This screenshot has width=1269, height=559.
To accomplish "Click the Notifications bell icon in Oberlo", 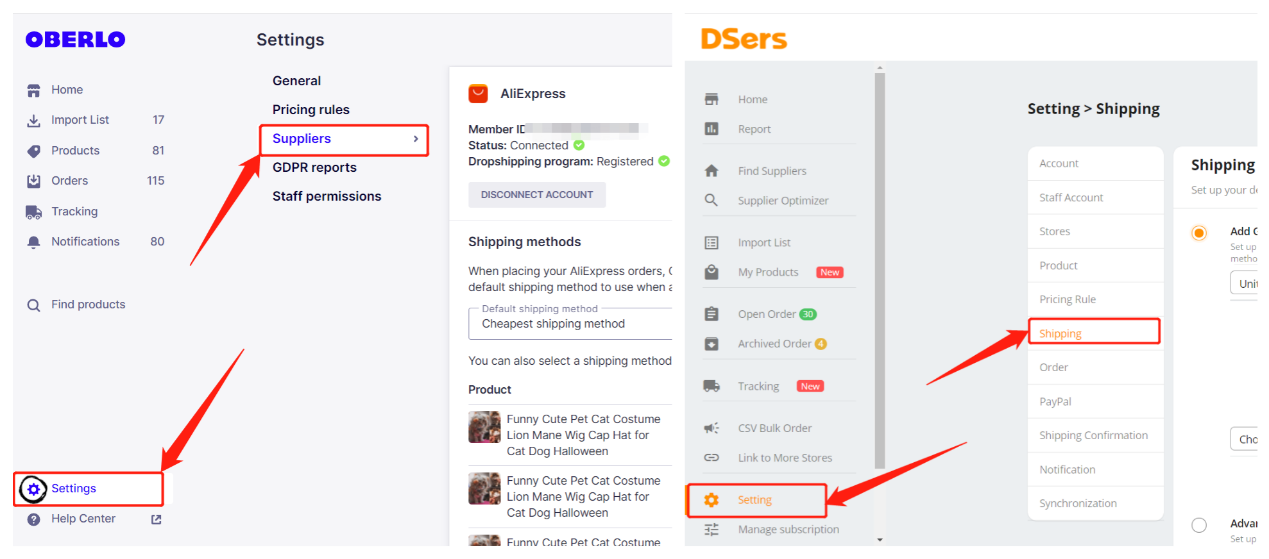I will click(34, 242).
